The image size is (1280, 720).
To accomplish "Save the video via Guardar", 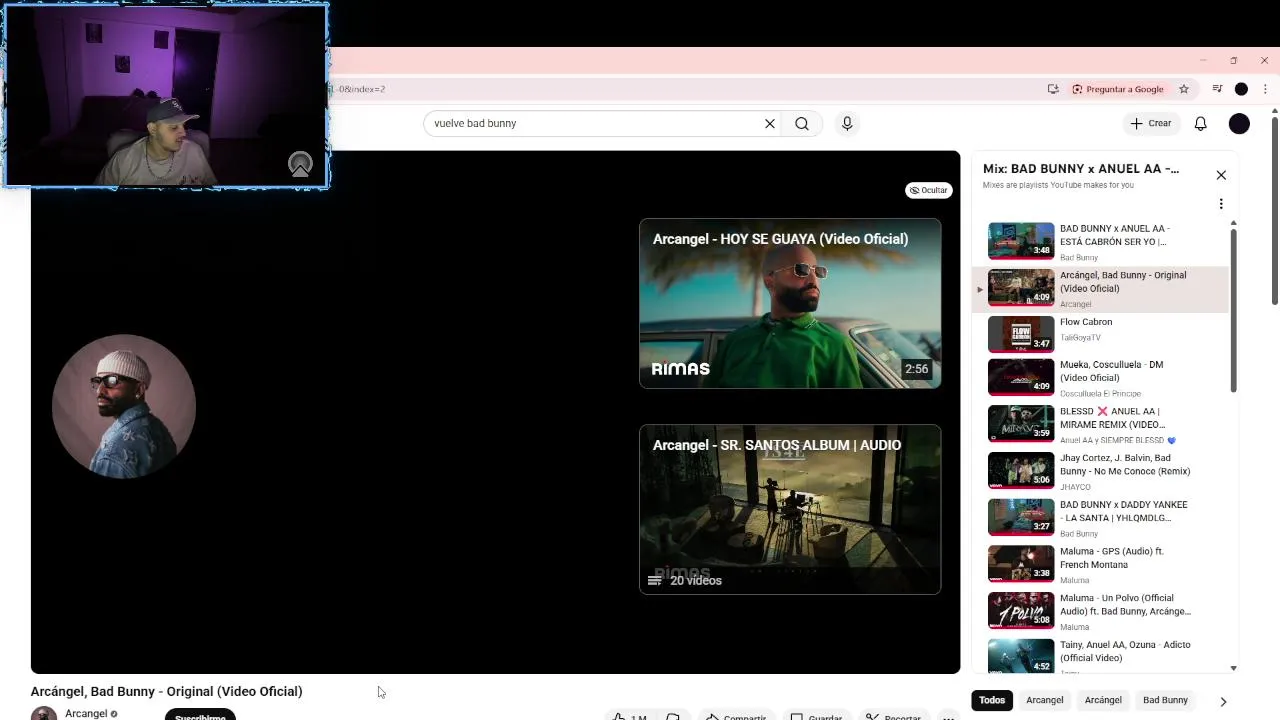I will pyautogui.click(x=817, y=716).
